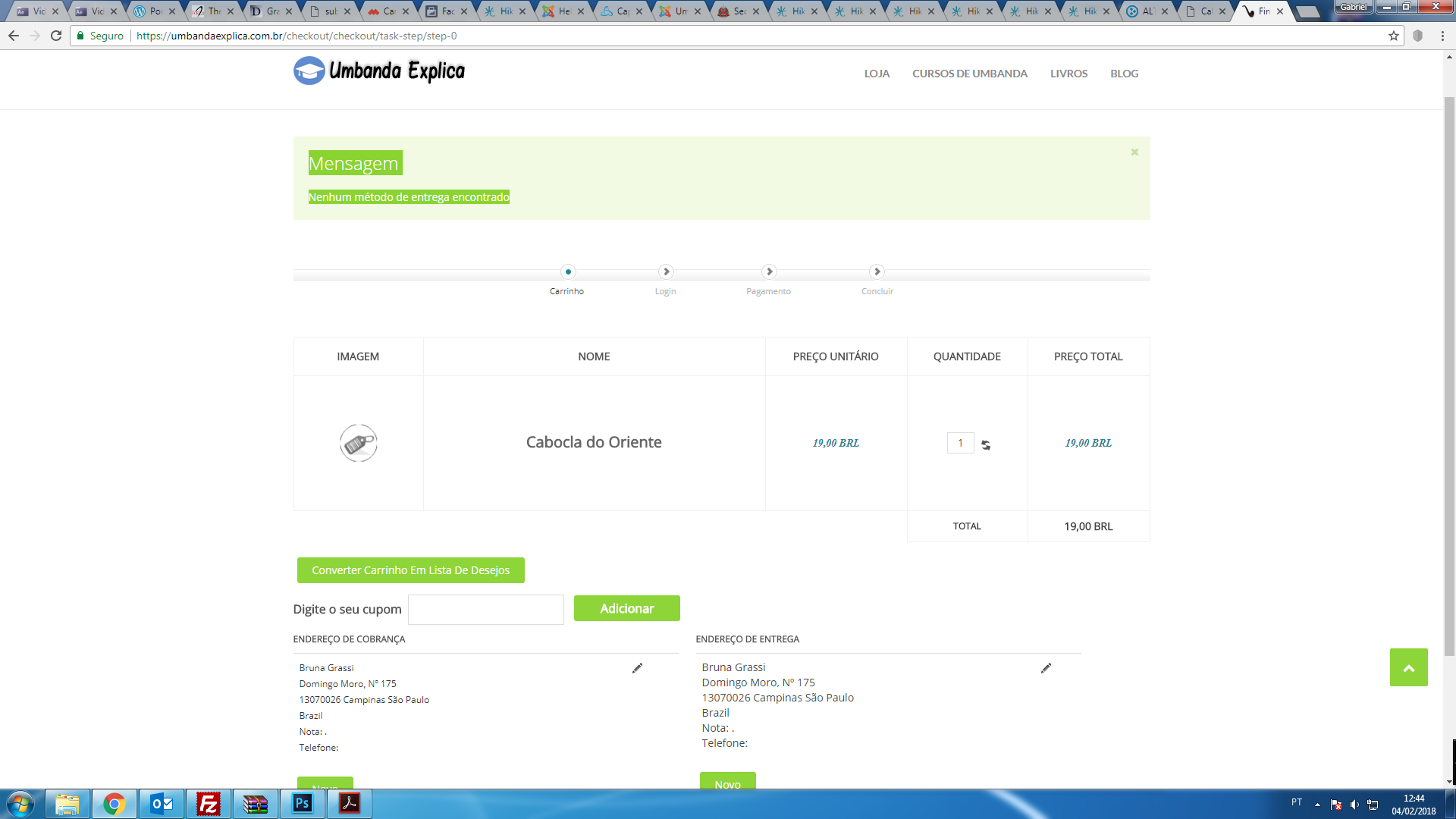This screenshot has height=819, width=1456.
Task: Go to the Pagamento checkout step
Action: click(x=768, y=271)
